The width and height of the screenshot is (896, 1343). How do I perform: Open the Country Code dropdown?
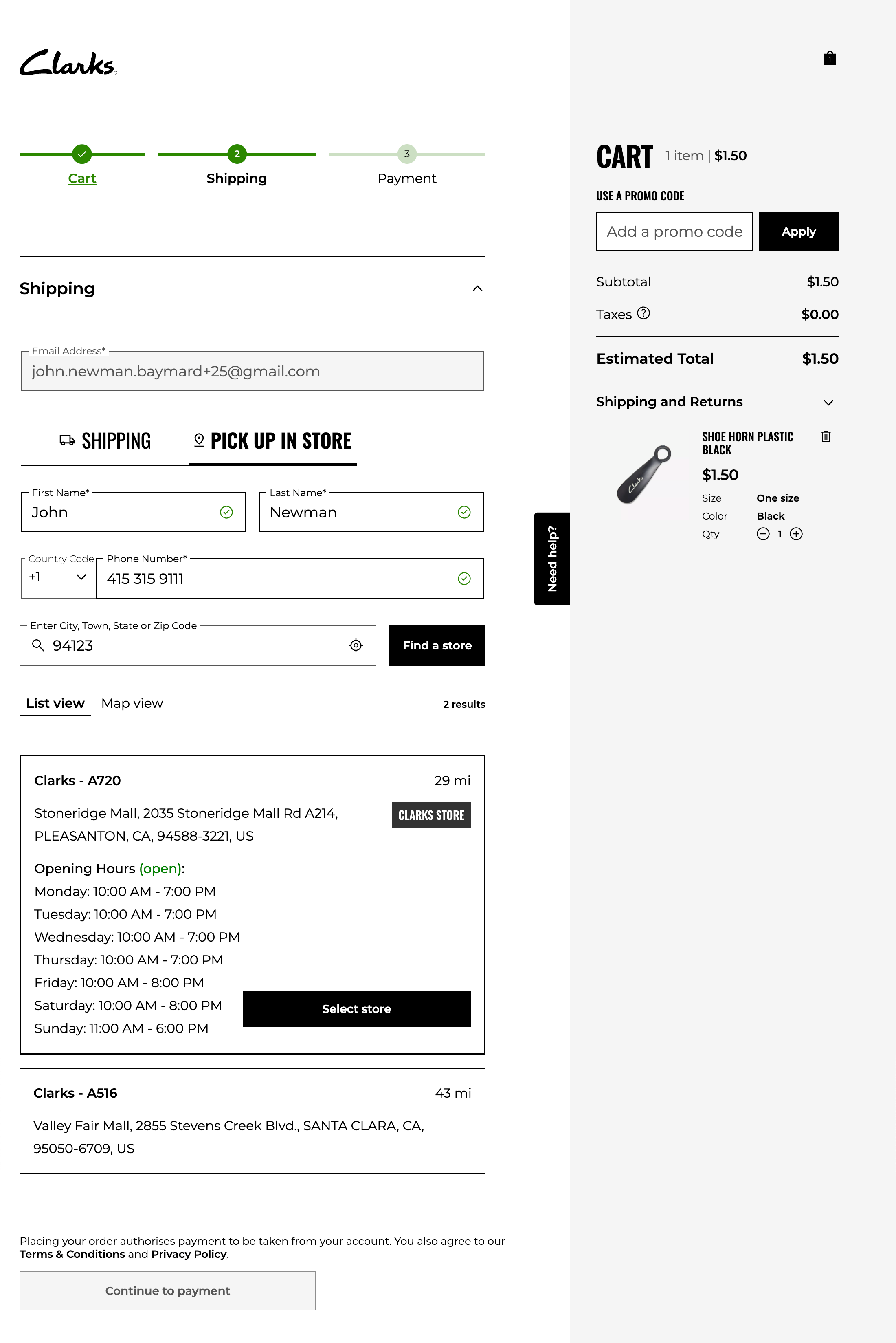click(58, 577)
